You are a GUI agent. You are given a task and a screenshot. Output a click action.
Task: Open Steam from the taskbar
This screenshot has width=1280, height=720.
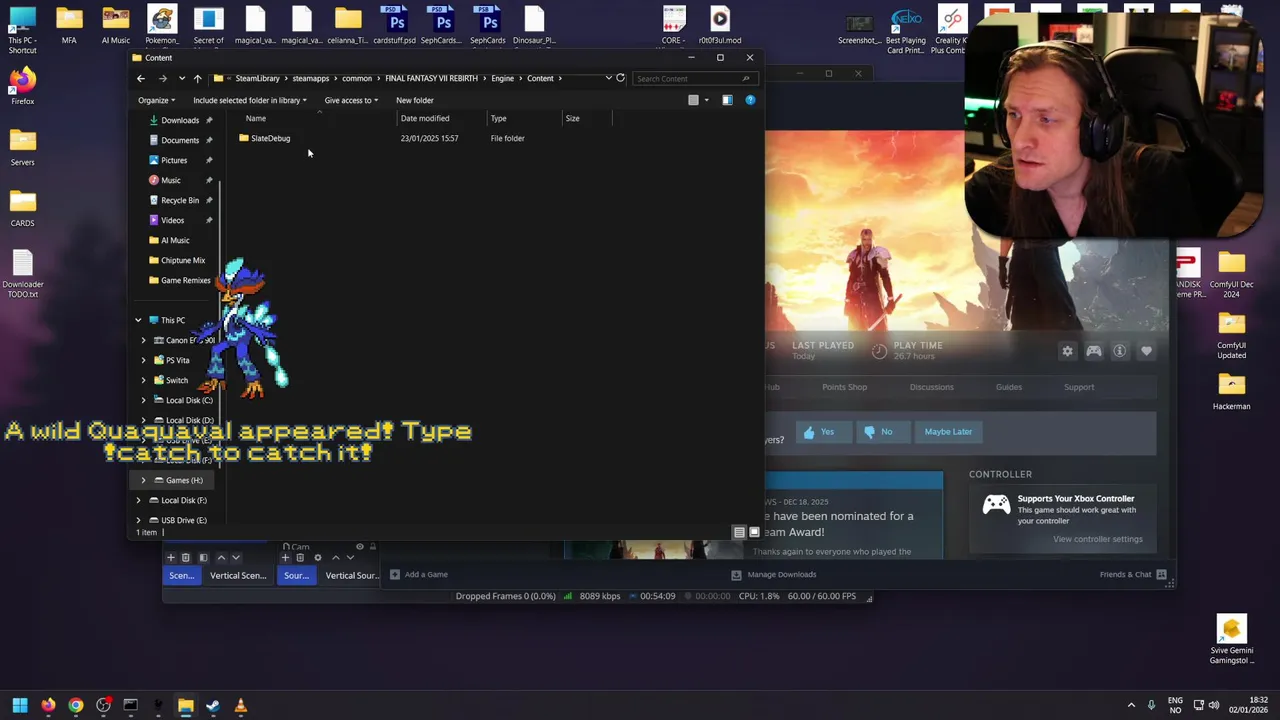pyautogui.click(x=213, y=706)
